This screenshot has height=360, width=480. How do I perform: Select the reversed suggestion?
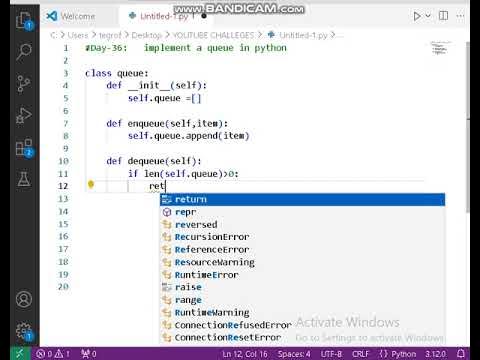302,225
